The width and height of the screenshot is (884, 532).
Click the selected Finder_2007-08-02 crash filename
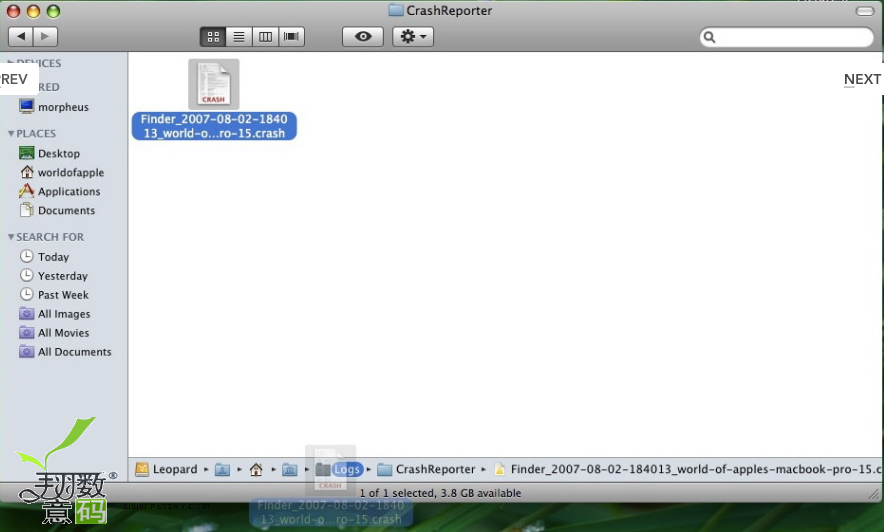click(x=214, y=126)
